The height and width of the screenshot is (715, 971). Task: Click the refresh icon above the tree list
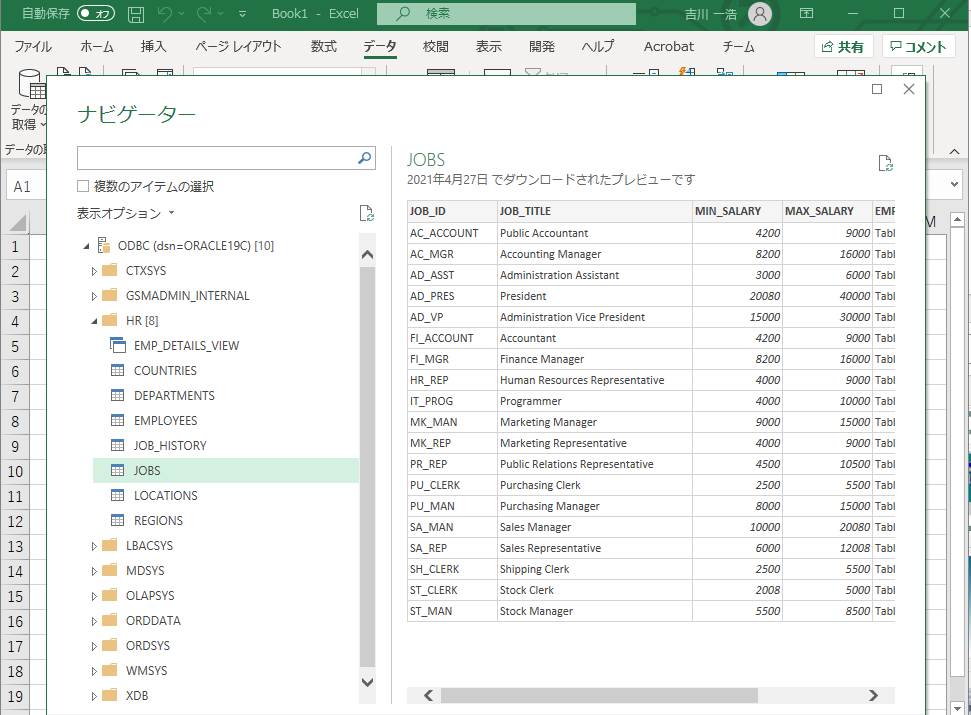tap(366, 213)
